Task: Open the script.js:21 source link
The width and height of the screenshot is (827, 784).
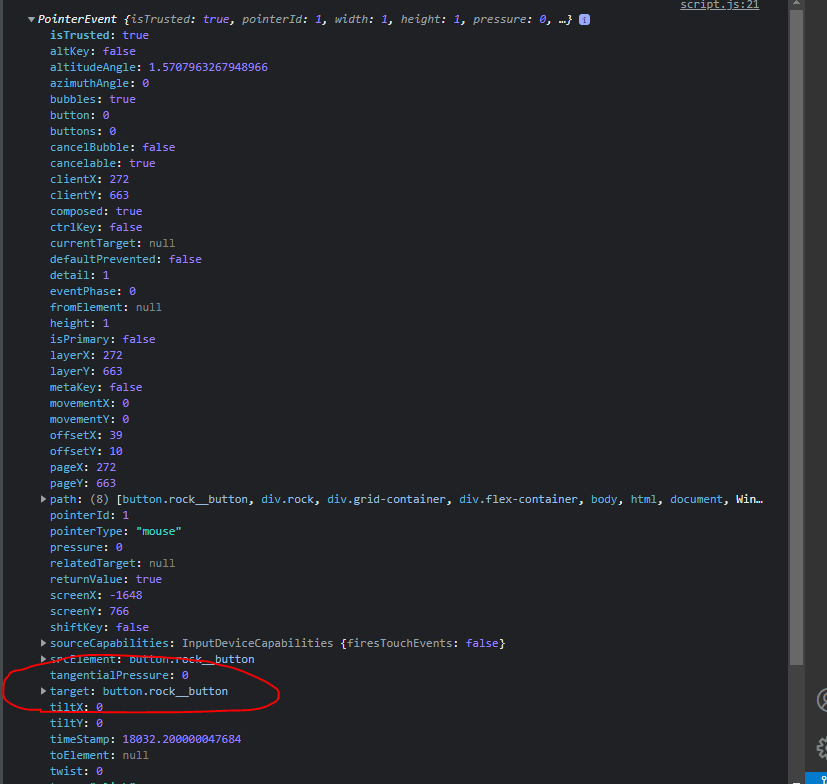Action: pos(719,5)
